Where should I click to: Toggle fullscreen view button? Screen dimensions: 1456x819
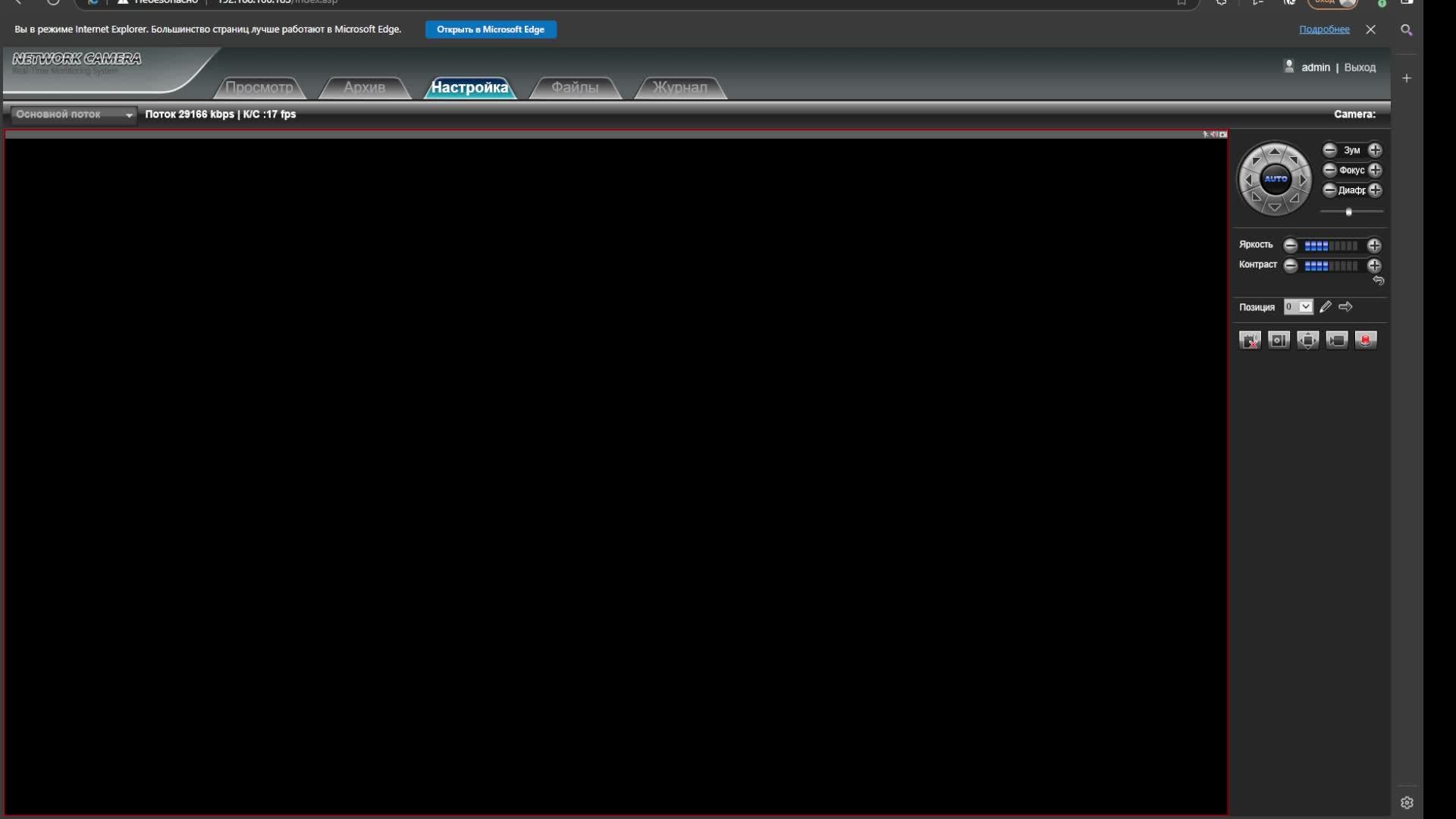point(1307,340)
